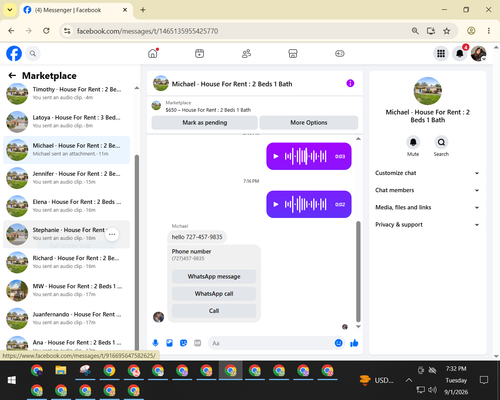Click the audio waveform of 0:03 clip
This screenshot has width=500, height=400.
(x=305, y=156)
